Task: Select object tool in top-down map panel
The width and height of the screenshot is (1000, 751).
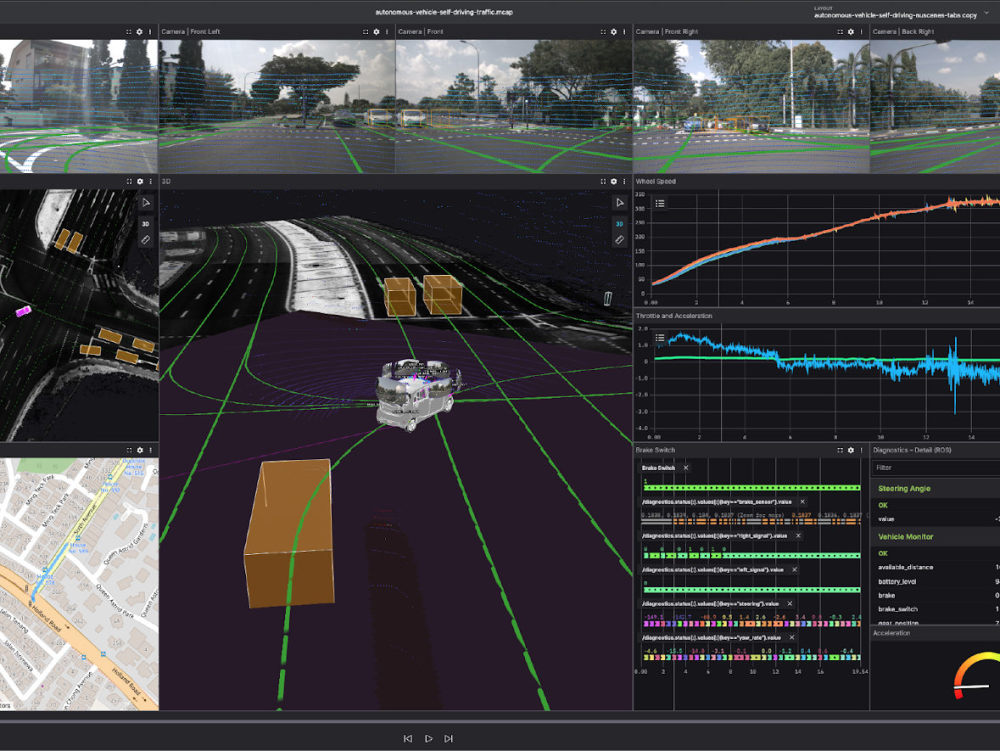Action: point(146,203)
